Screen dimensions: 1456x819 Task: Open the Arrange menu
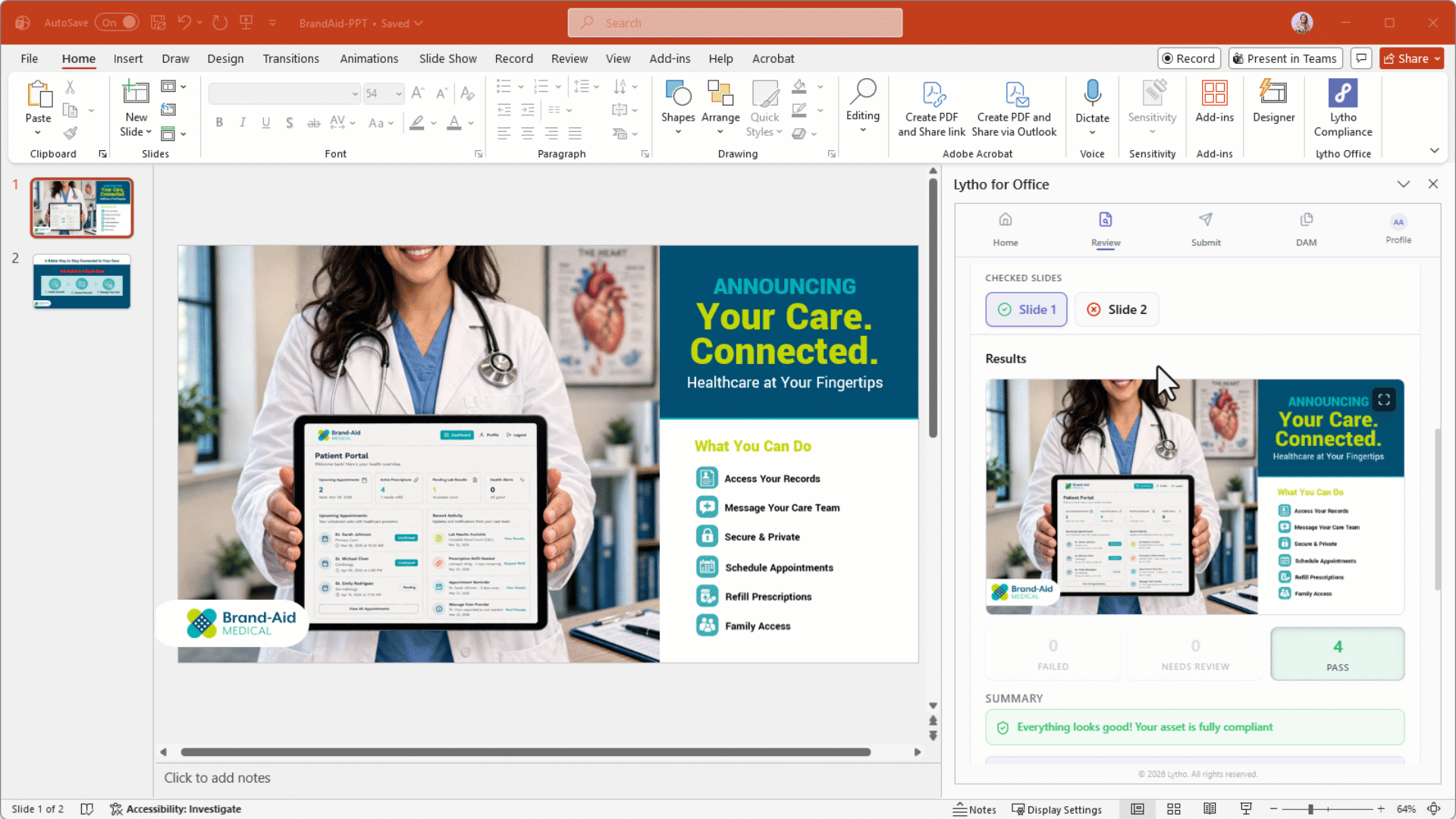(720, 107)
